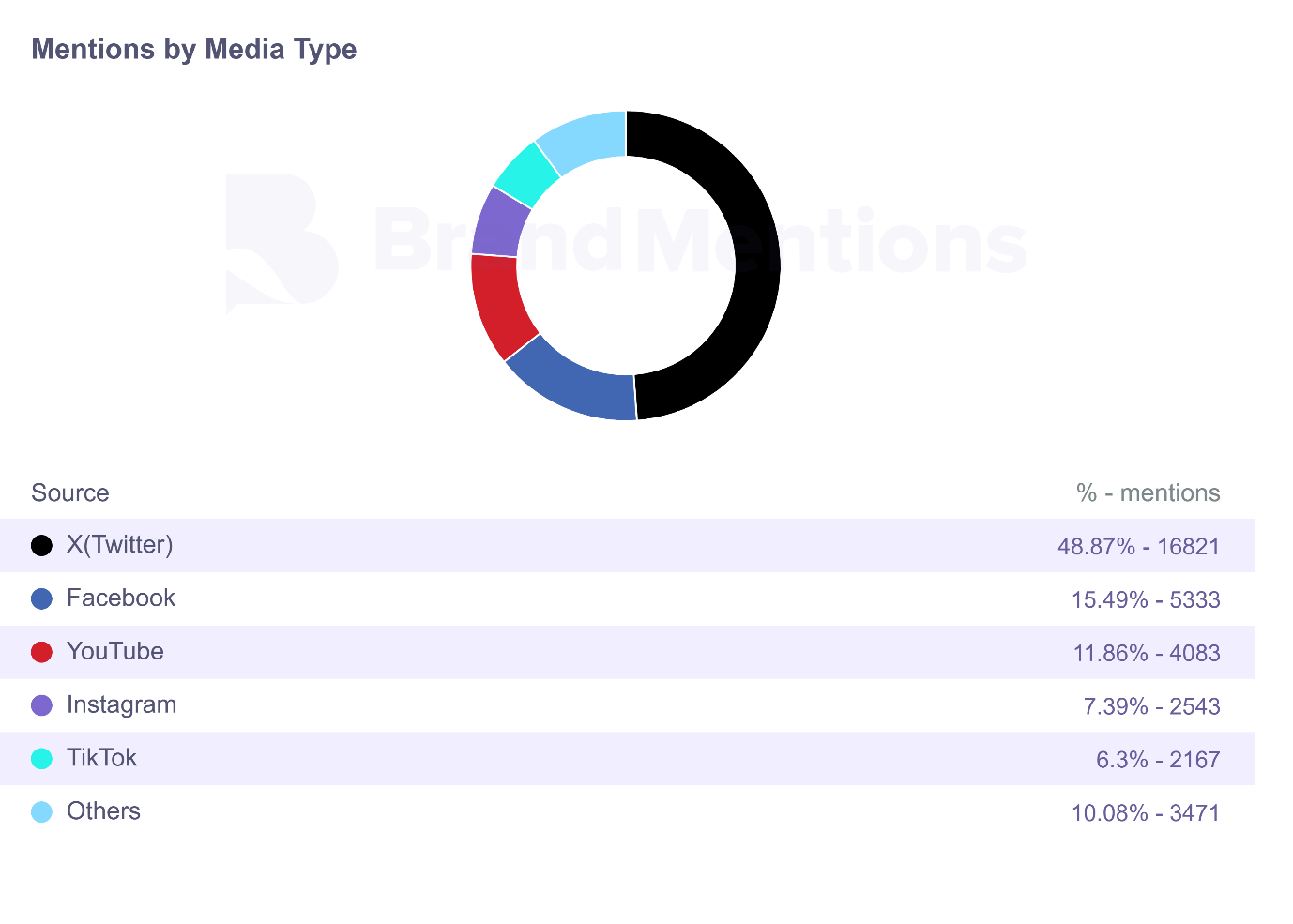Select the purple Instagram donut segment
1293x924 pixels.
498,222
